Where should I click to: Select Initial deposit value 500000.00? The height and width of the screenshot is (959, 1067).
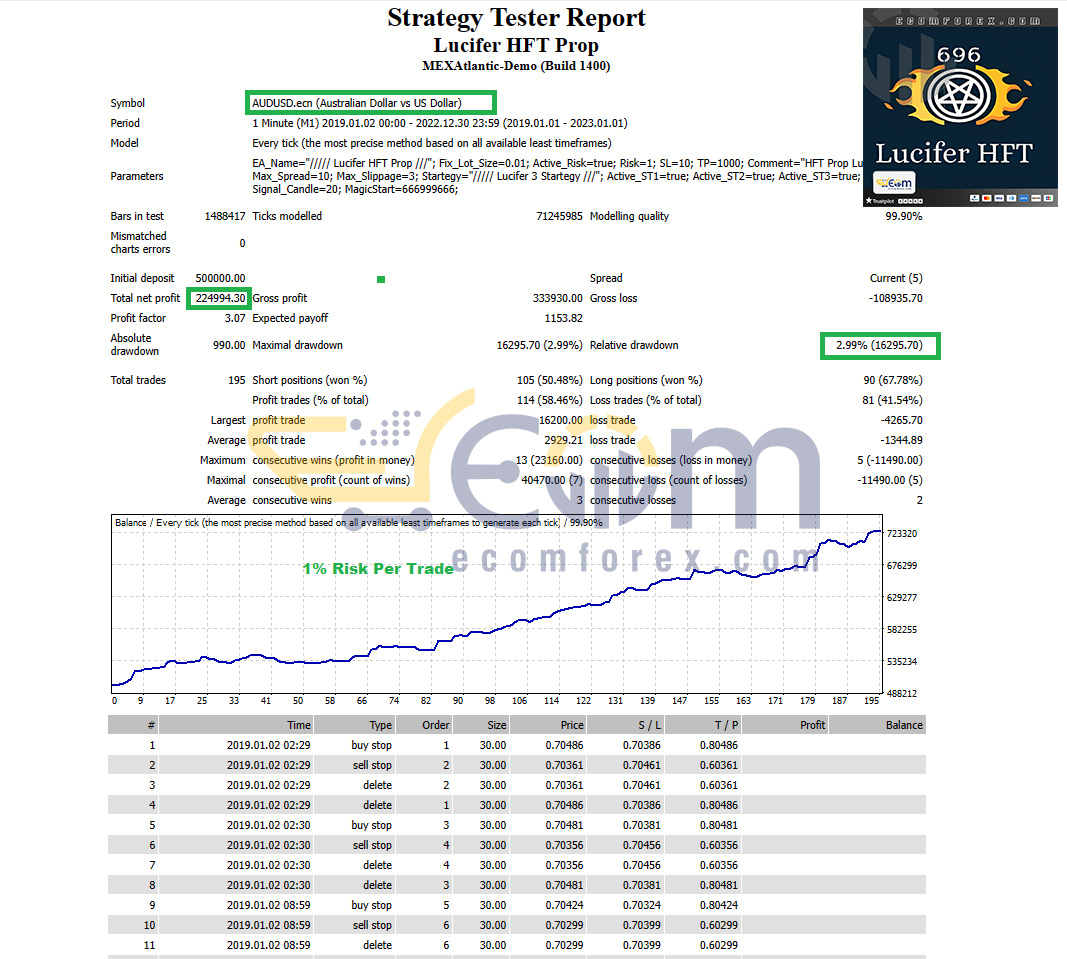click(220, 278)
